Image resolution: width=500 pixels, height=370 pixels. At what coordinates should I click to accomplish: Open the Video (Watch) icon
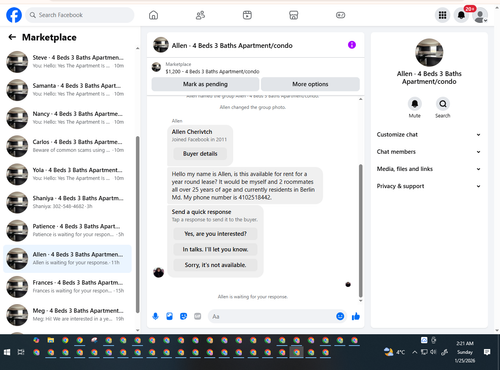point(247,15)
